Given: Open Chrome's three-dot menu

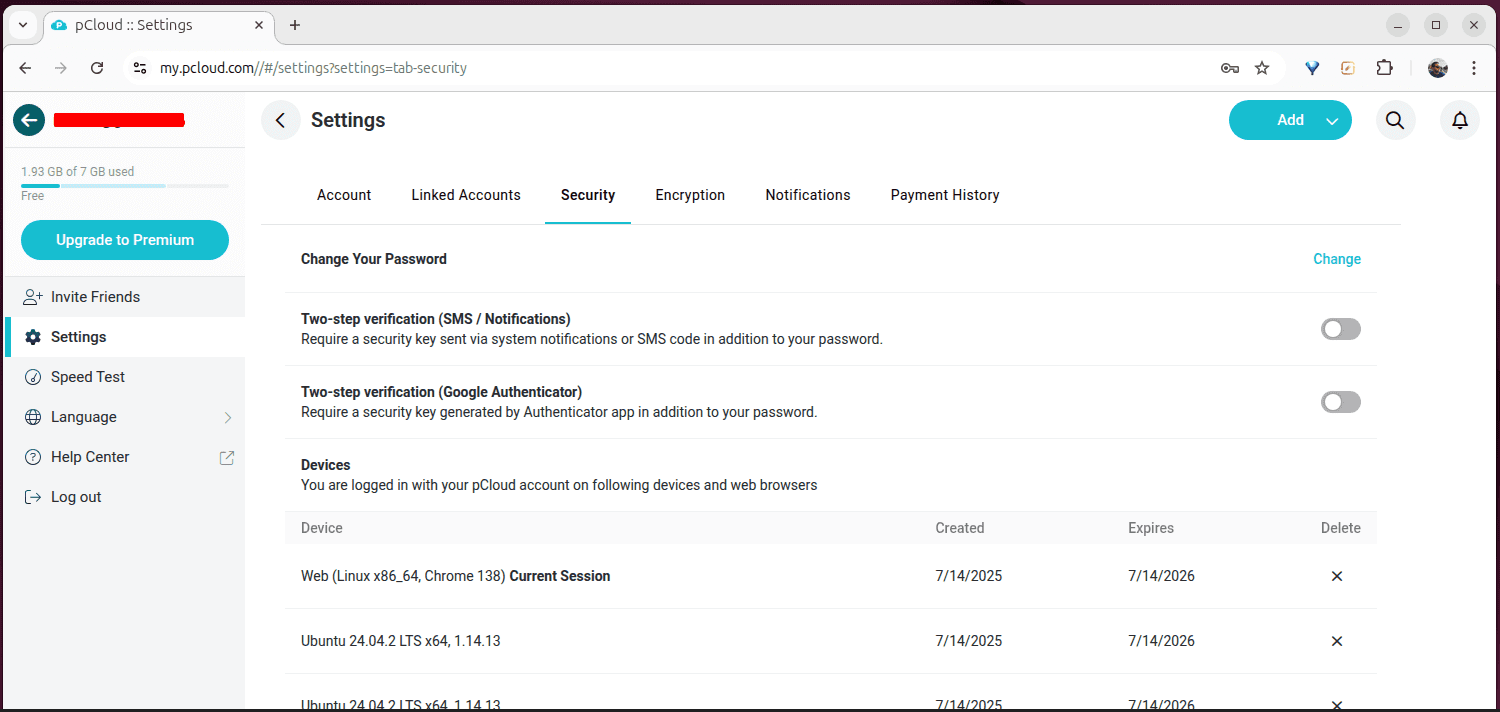Looking at the screenshot, I should [x=1474, y=68].
